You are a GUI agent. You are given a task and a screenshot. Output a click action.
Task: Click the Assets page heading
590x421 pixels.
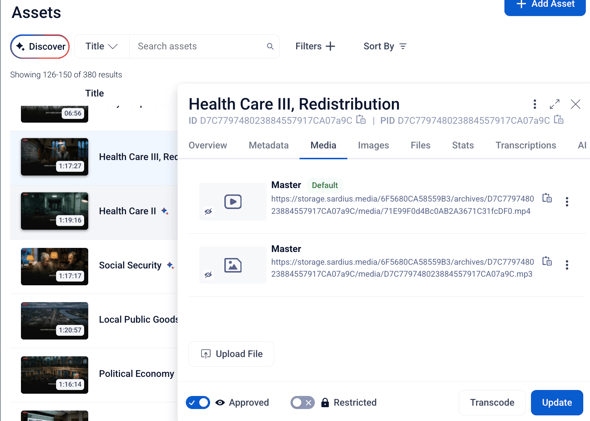coord(36,12)
